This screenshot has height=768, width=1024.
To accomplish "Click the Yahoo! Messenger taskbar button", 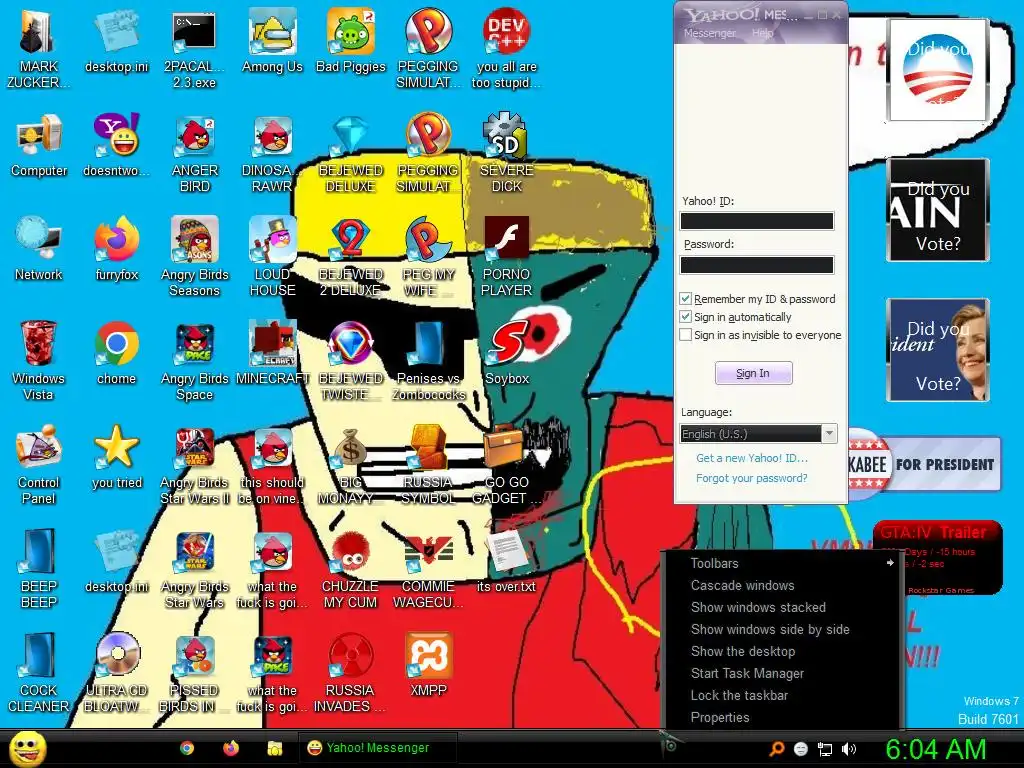I will (377, 748).
